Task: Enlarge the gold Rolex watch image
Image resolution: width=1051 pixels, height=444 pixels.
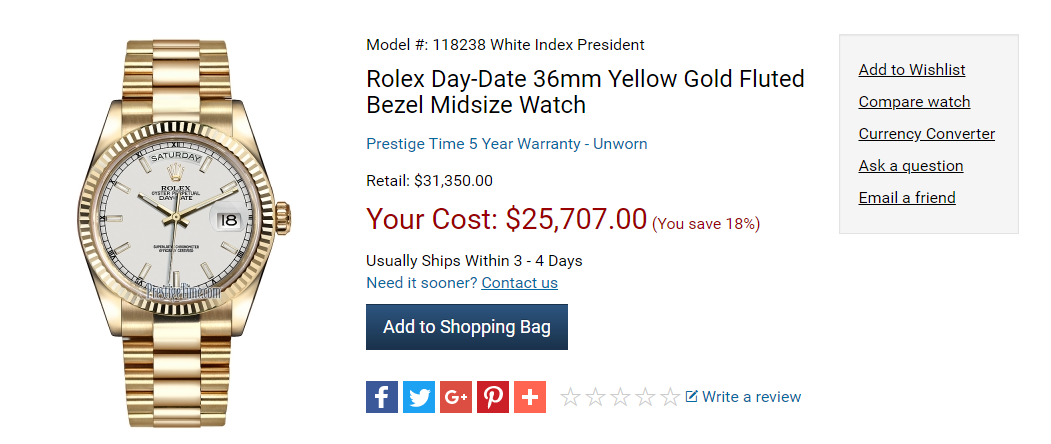Action: pyautogui.click(x=184, y=232)
